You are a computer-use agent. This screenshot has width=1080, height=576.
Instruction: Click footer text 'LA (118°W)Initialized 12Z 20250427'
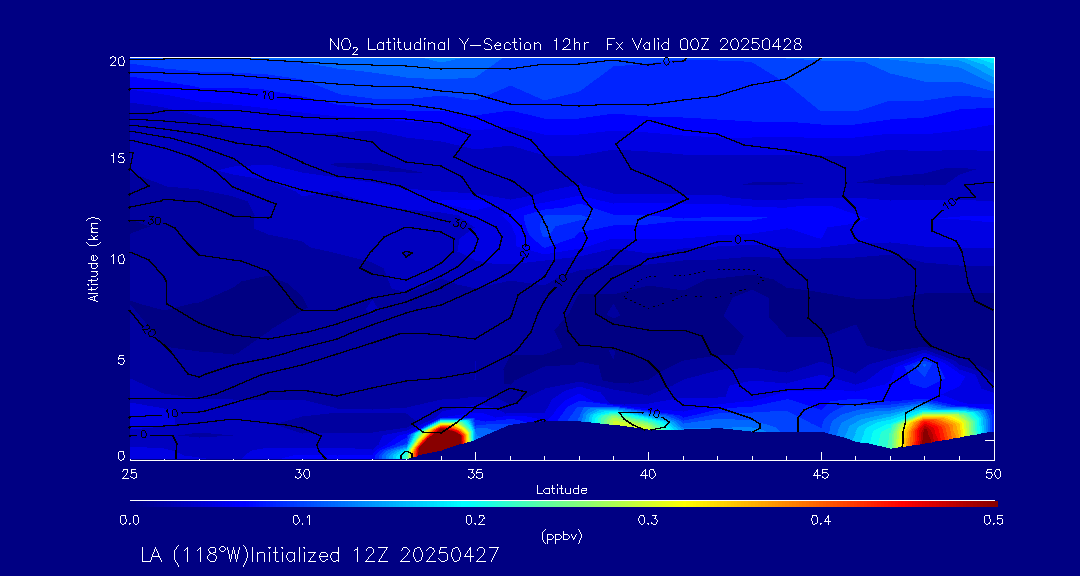point(320,555)
